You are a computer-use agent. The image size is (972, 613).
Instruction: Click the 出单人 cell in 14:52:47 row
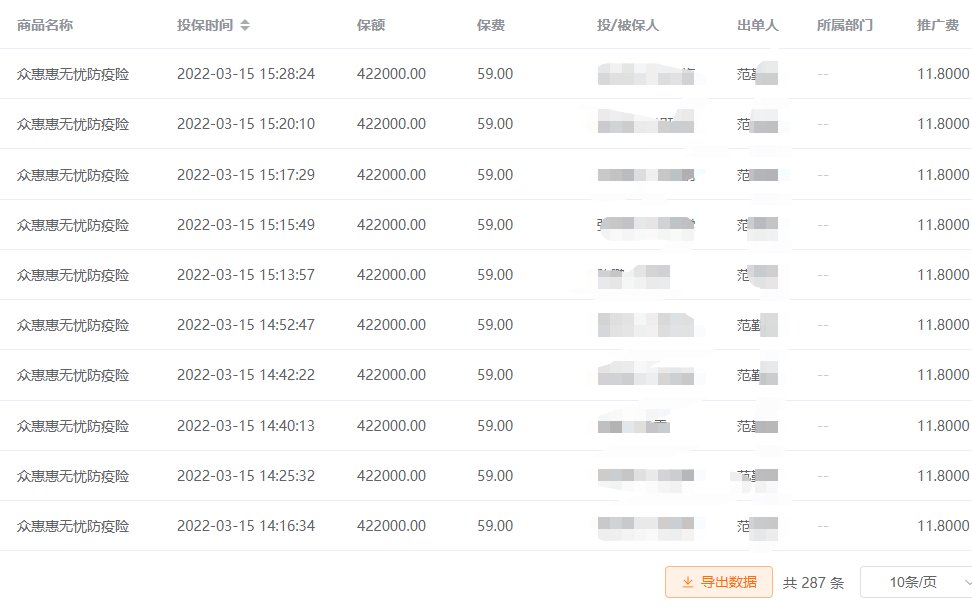point(757,325)
